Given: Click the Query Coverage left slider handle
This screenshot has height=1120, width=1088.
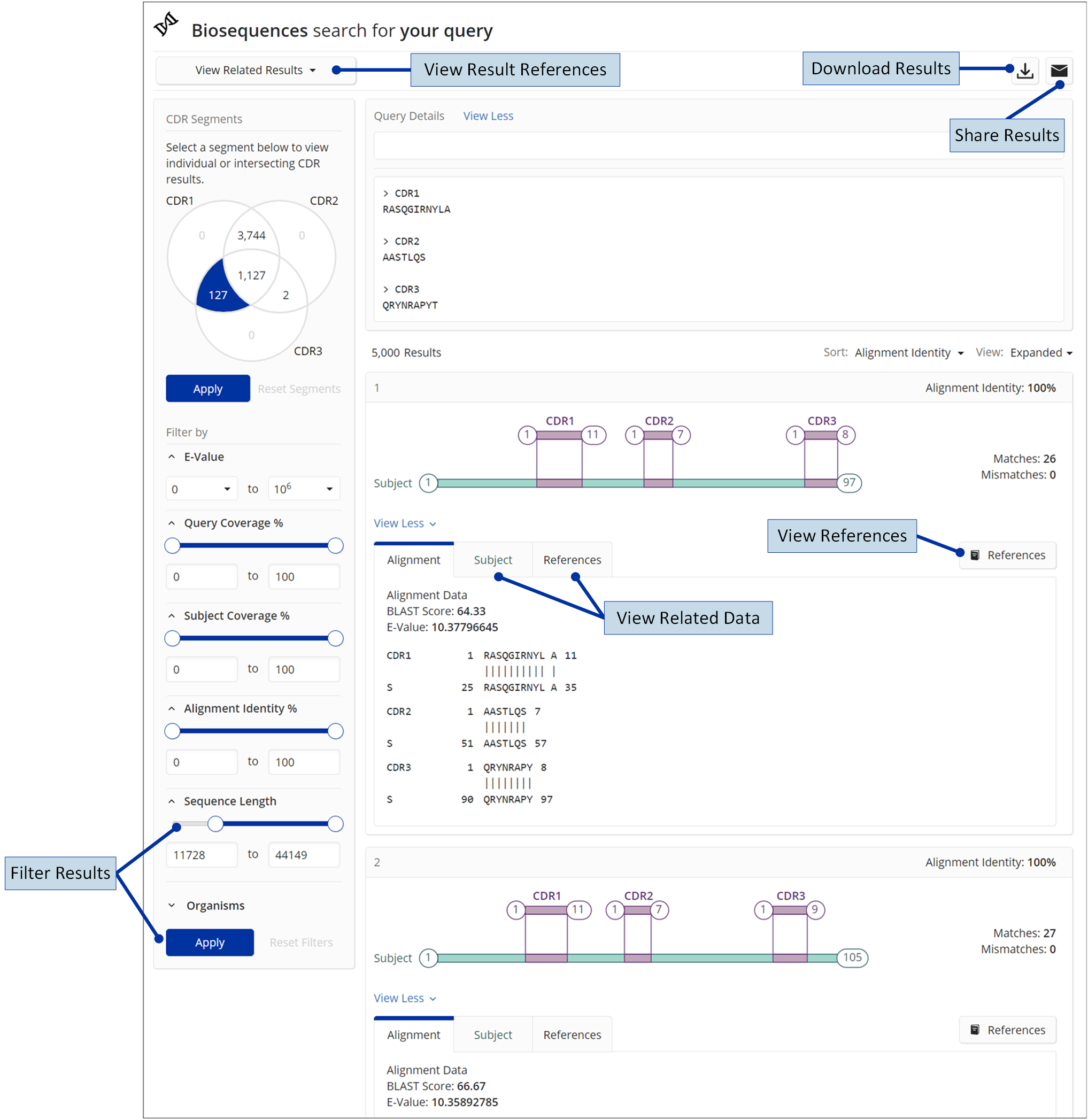Looking at the screenshot, I should (173, 546).
